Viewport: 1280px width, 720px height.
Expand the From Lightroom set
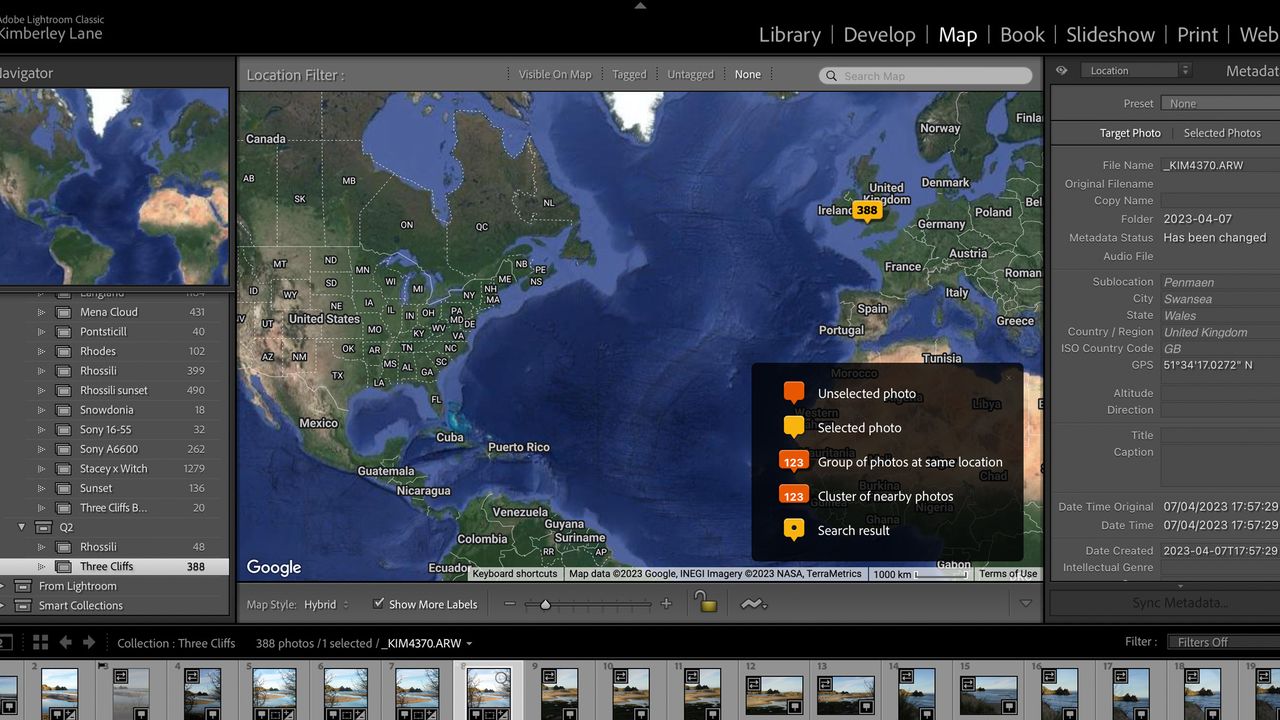(x=3, y=586)
